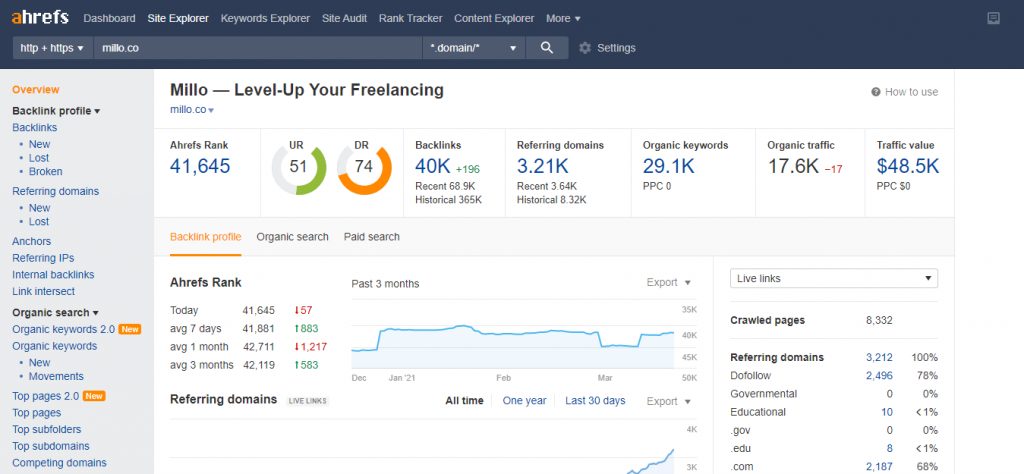Click the avg 1 month rank 42,711
The width and height of the screenshot is (1024, 474).
tap(259, 347)
